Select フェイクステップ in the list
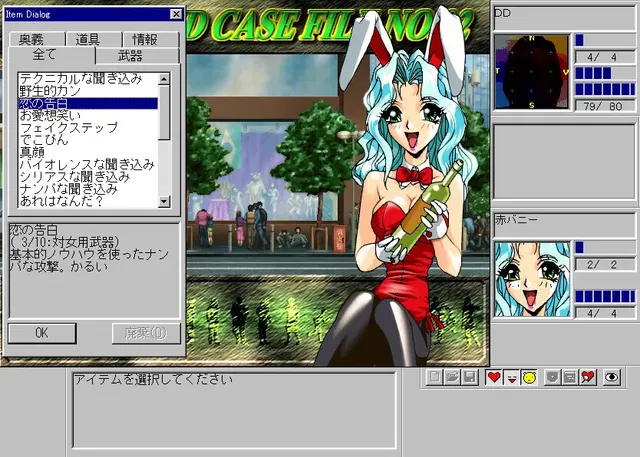Image resolution: width=640 pixels, height=457 pixels. (88, 128)
